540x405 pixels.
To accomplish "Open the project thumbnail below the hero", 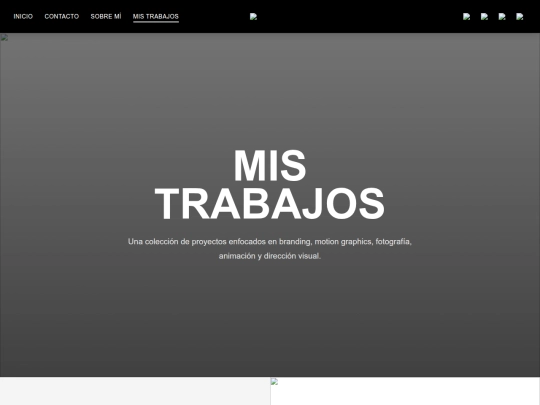I will click(x=405, y=391).
